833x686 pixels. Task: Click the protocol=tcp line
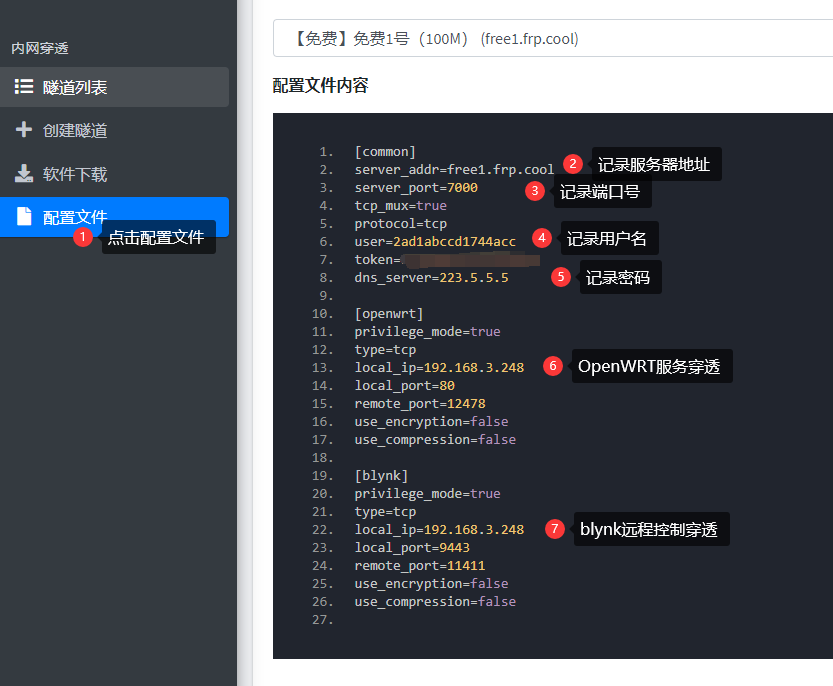point(401,224)
